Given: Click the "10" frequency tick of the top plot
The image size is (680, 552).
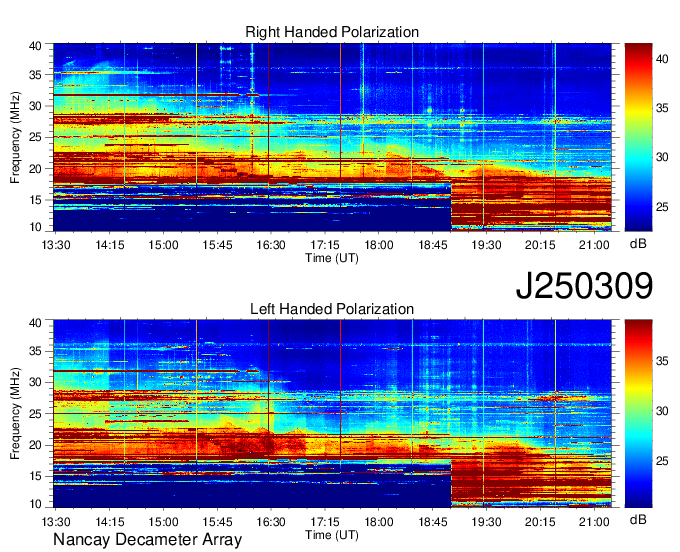Looking at the screenshot, I should coord(35,227).
